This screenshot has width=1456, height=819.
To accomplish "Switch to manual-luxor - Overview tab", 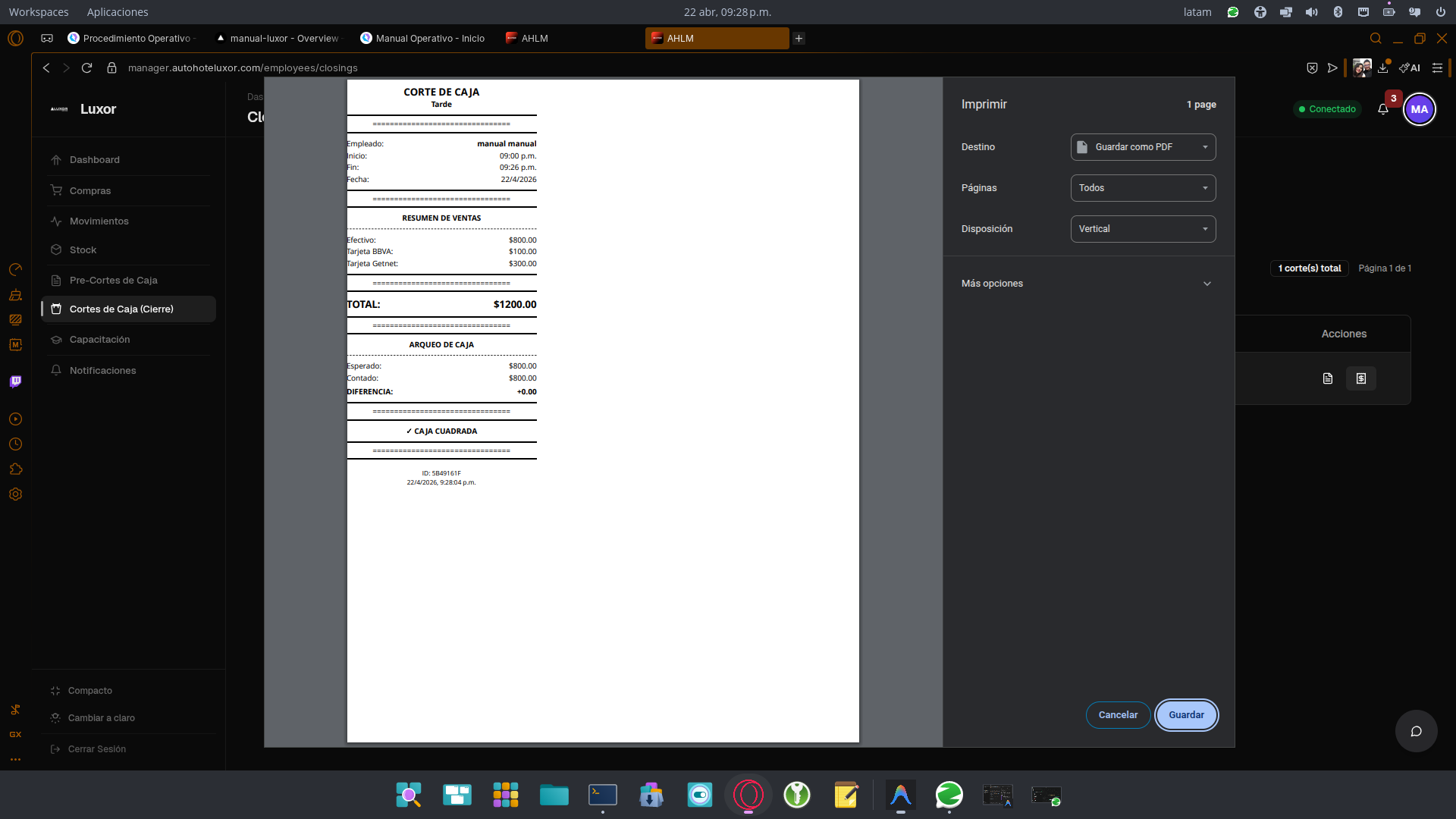I will [278, 39].
